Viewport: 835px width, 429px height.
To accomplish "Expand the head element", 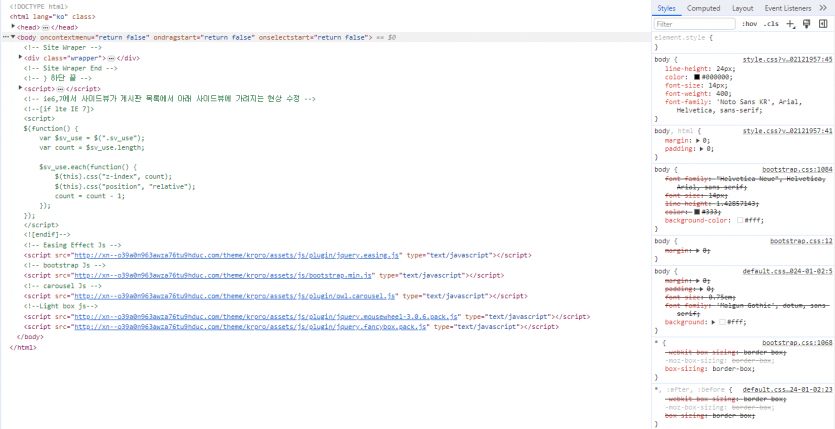I will (13, 27).
